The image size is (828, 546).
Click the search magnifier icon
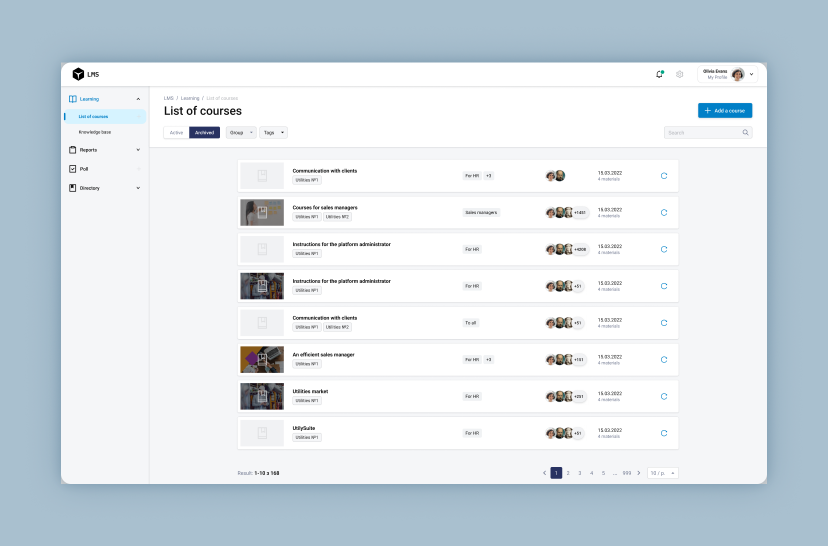pos(745,132)
